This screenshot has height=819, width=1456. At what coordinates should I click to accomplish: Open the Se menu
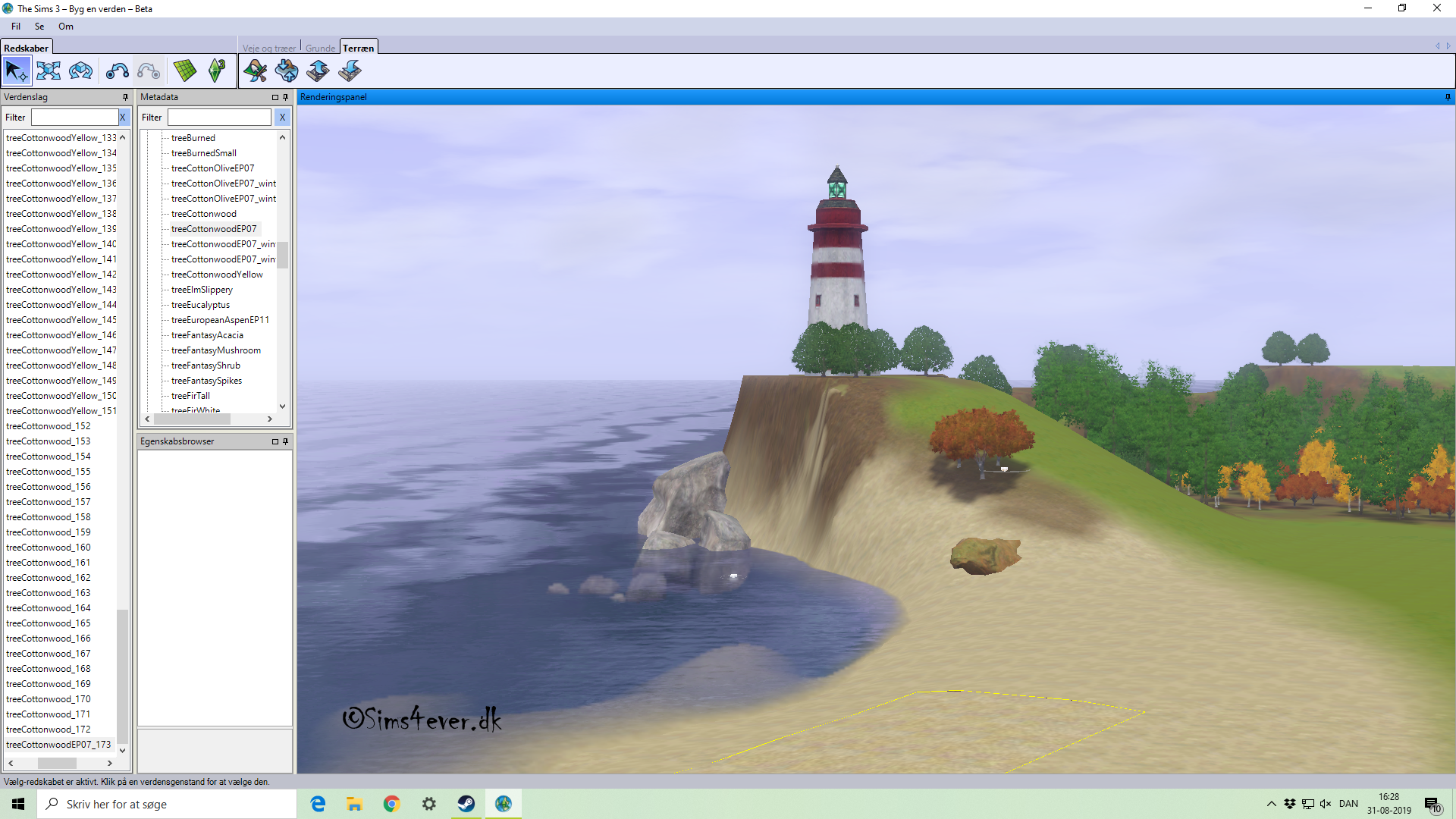click(39, 27)
